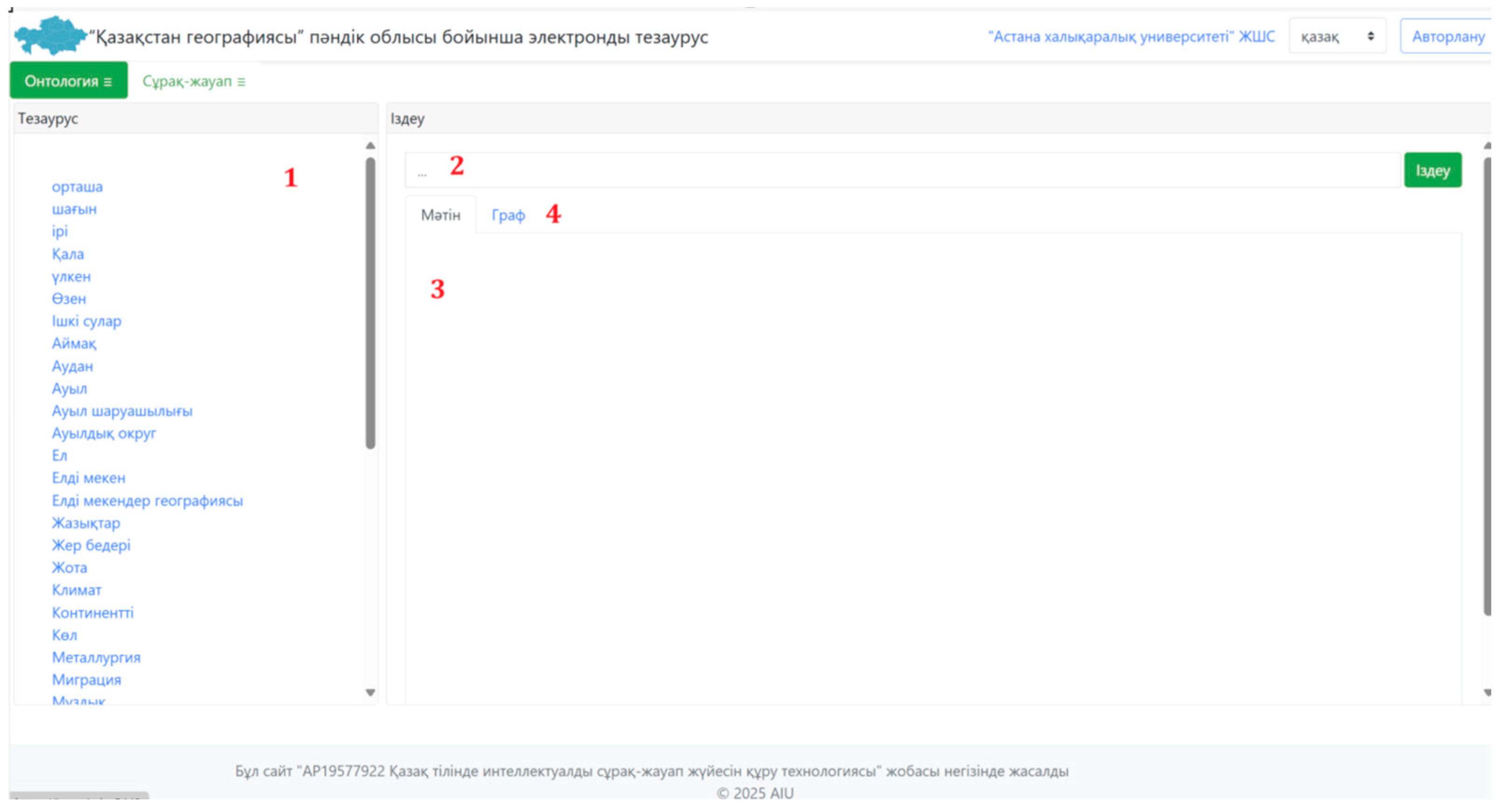Click the Металлургия term link

(96, 657)
